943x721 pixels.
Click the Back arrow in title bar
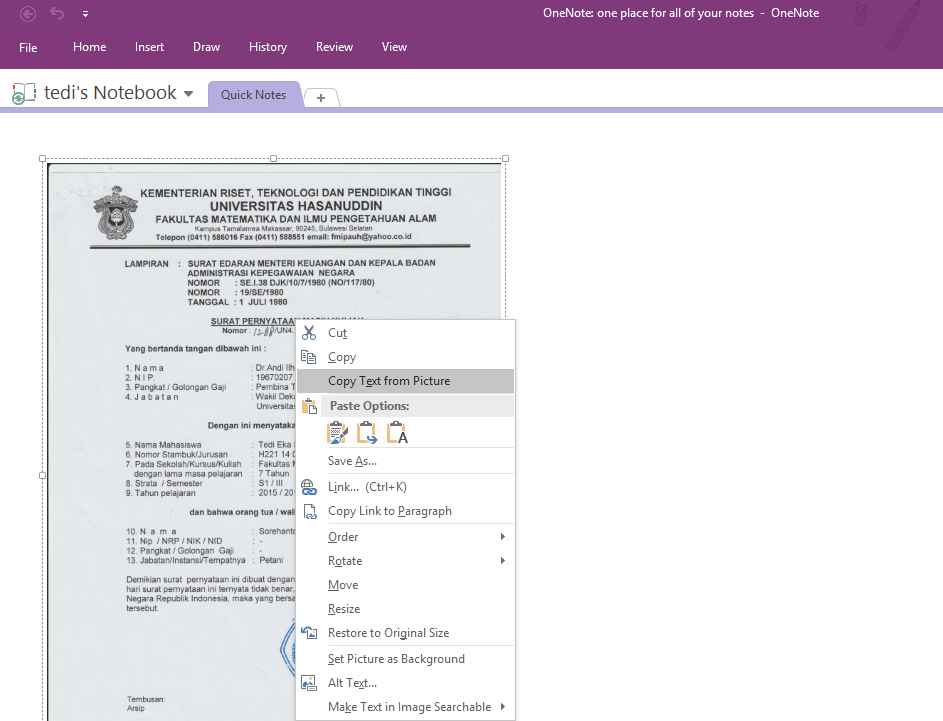pyautogui.click(x=28, y=14)
